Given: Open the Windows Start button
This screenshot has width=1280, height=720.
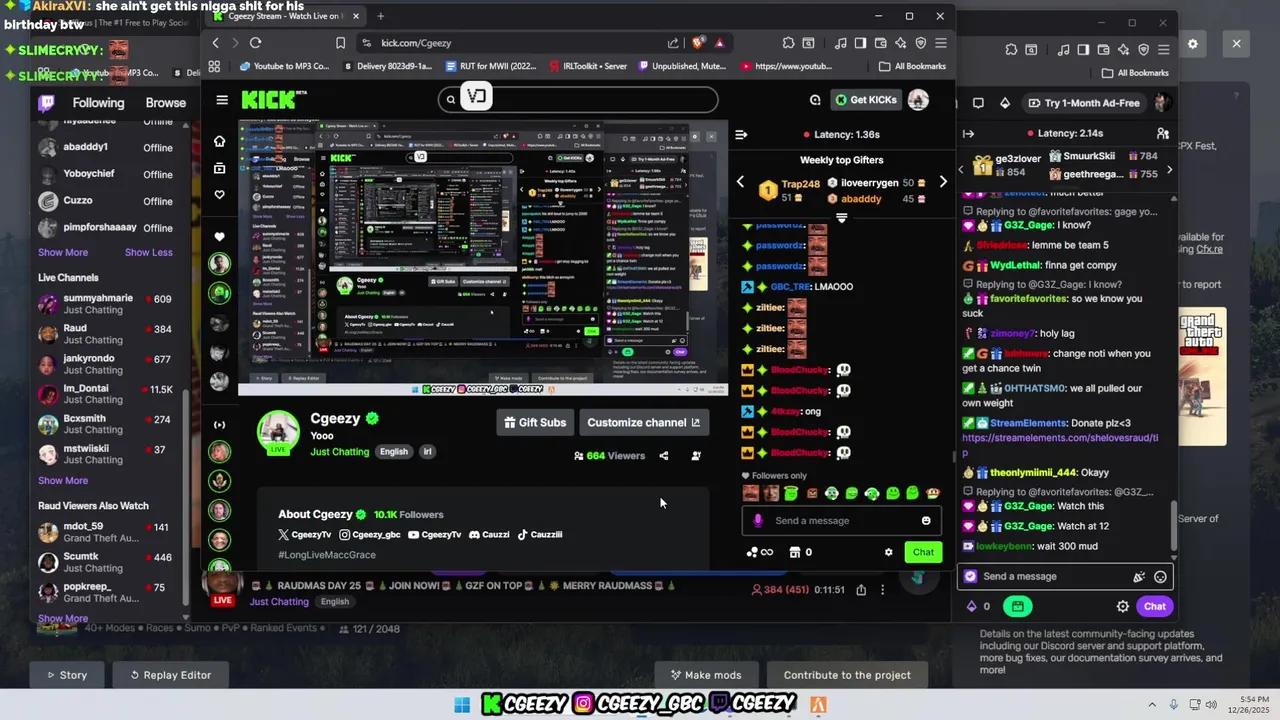Looking at the screenshot, I should click(462, 705).
